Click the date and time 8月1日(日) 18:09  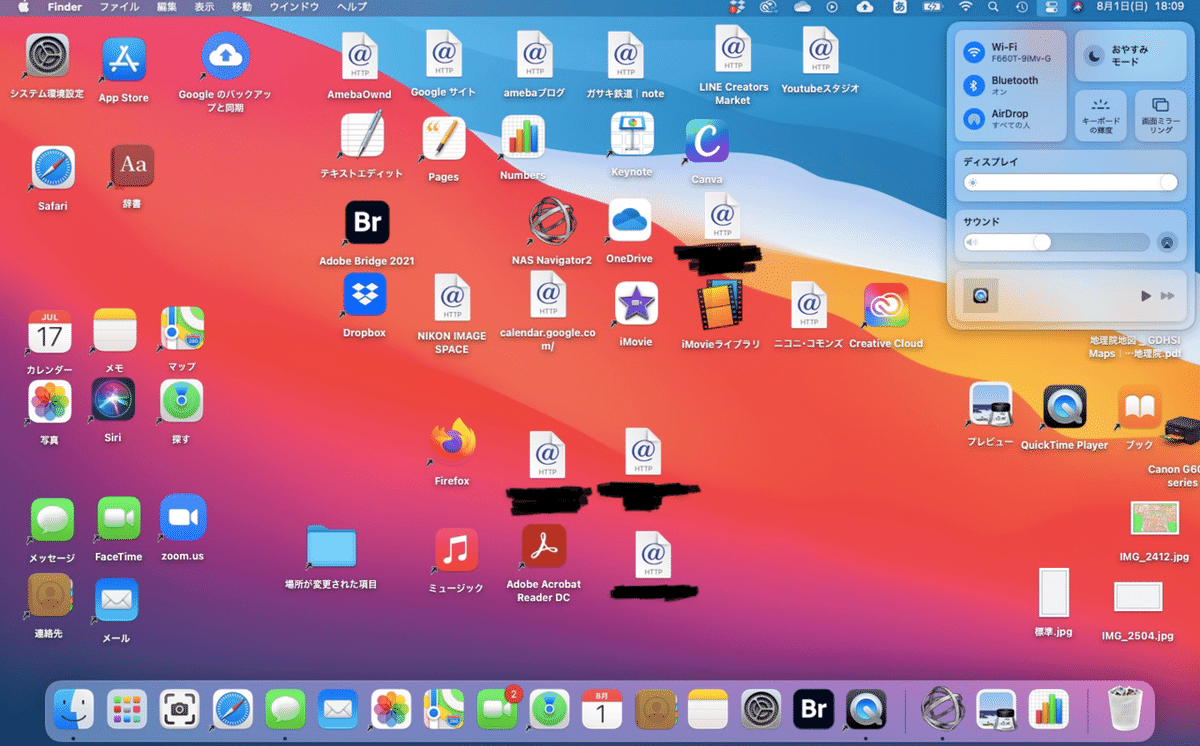click(x=1140, y=7)
